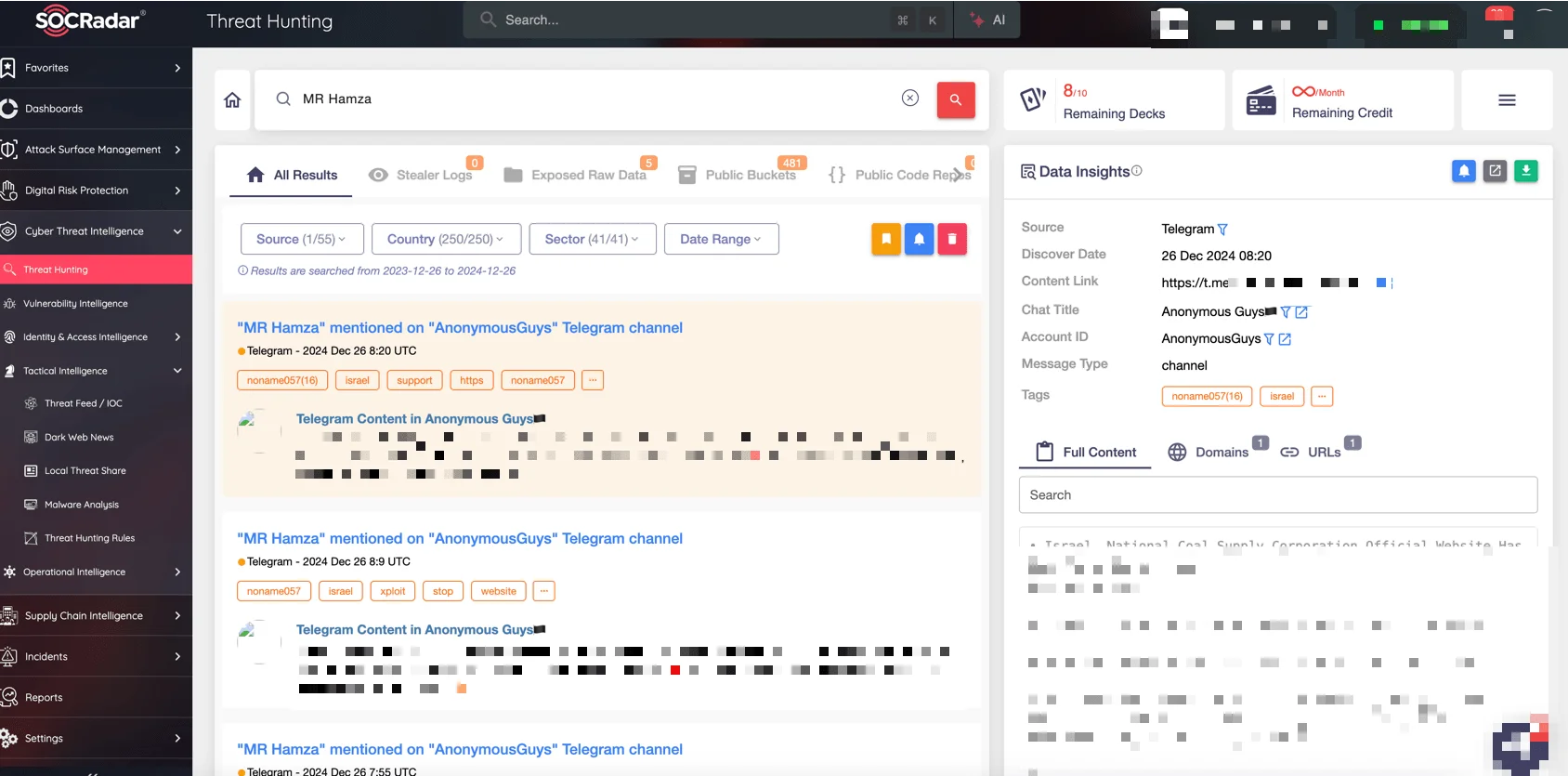This screenshot has height=776, width=1568.
Task: Click the SOCRadar logo
Action: click(x=88, y=20)
